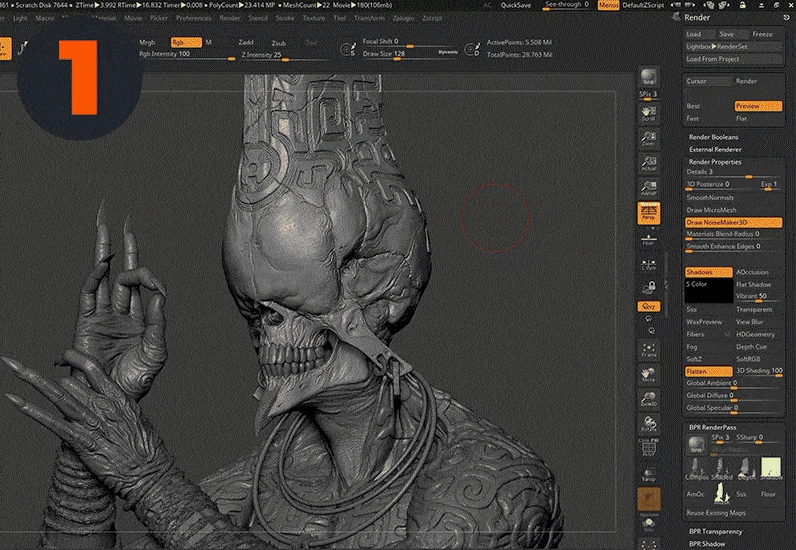Select the Move view icon
This screenshot has width=796, height=550.
[x=648, y=375]
